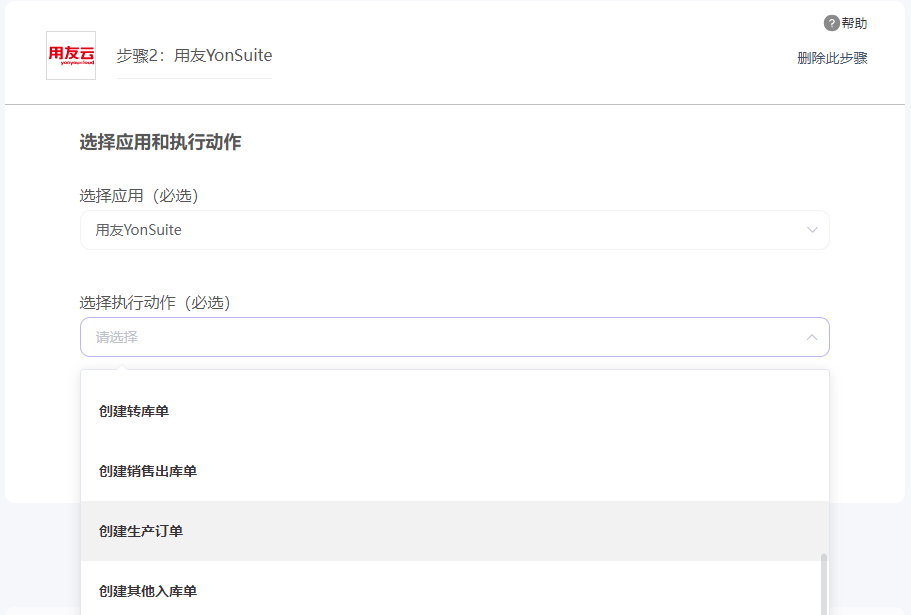This screenshot has width=911, height=615.
Task: Edit step title 步骤2：用友YonSuite
Action: point(194,56)
